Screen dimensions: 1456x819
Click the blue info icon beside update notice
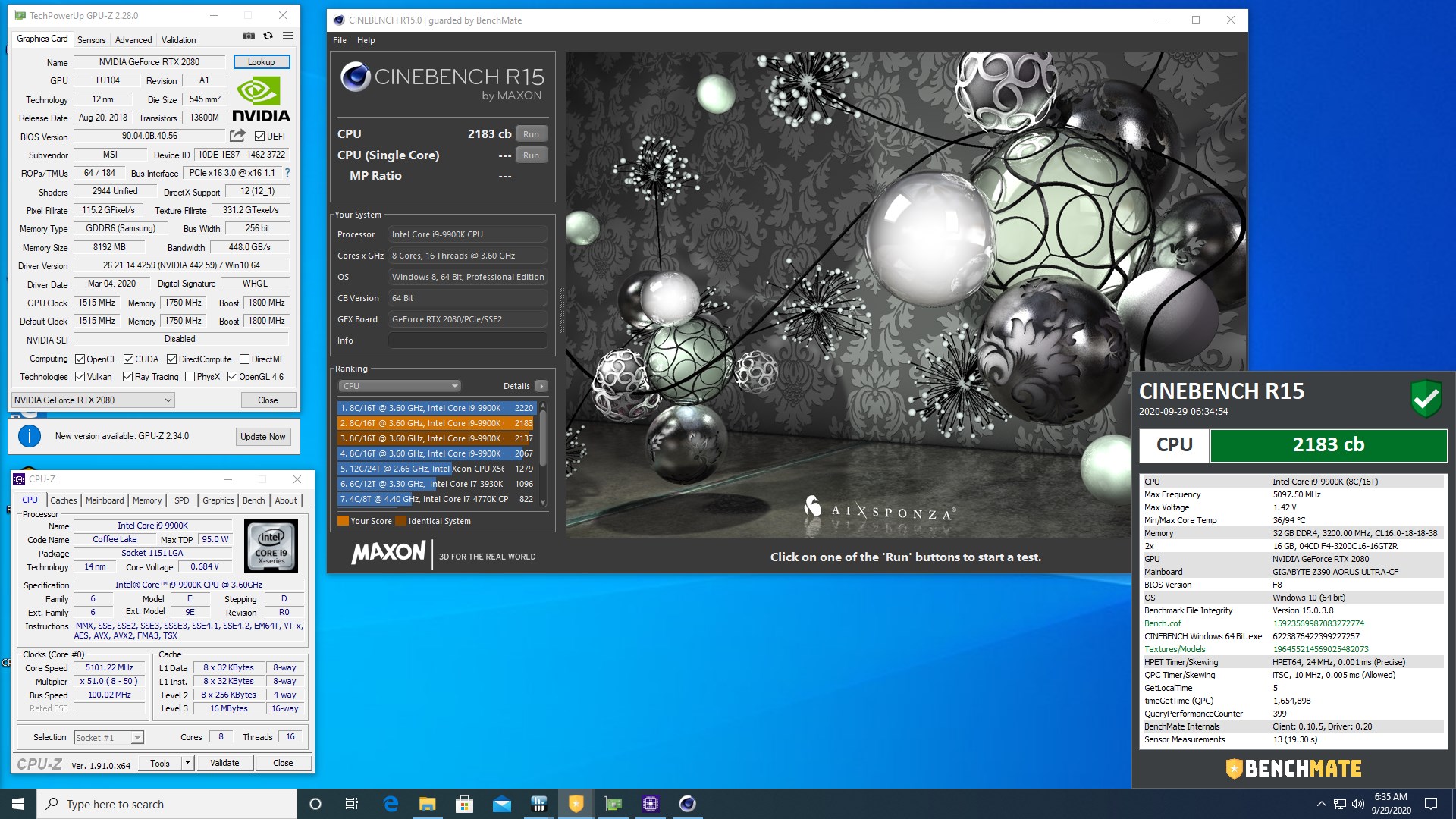pyautogui.click(x=30, y=436)
